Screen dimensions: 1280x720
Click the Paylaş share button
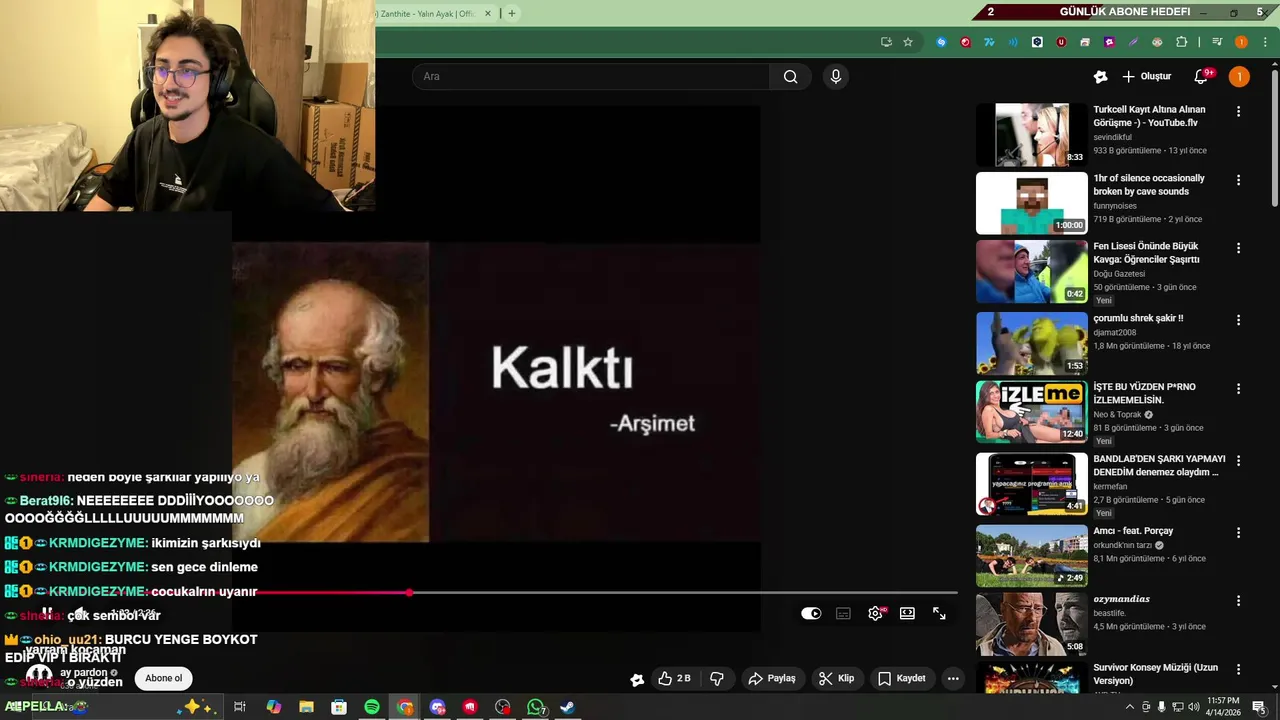click(772, 678)
